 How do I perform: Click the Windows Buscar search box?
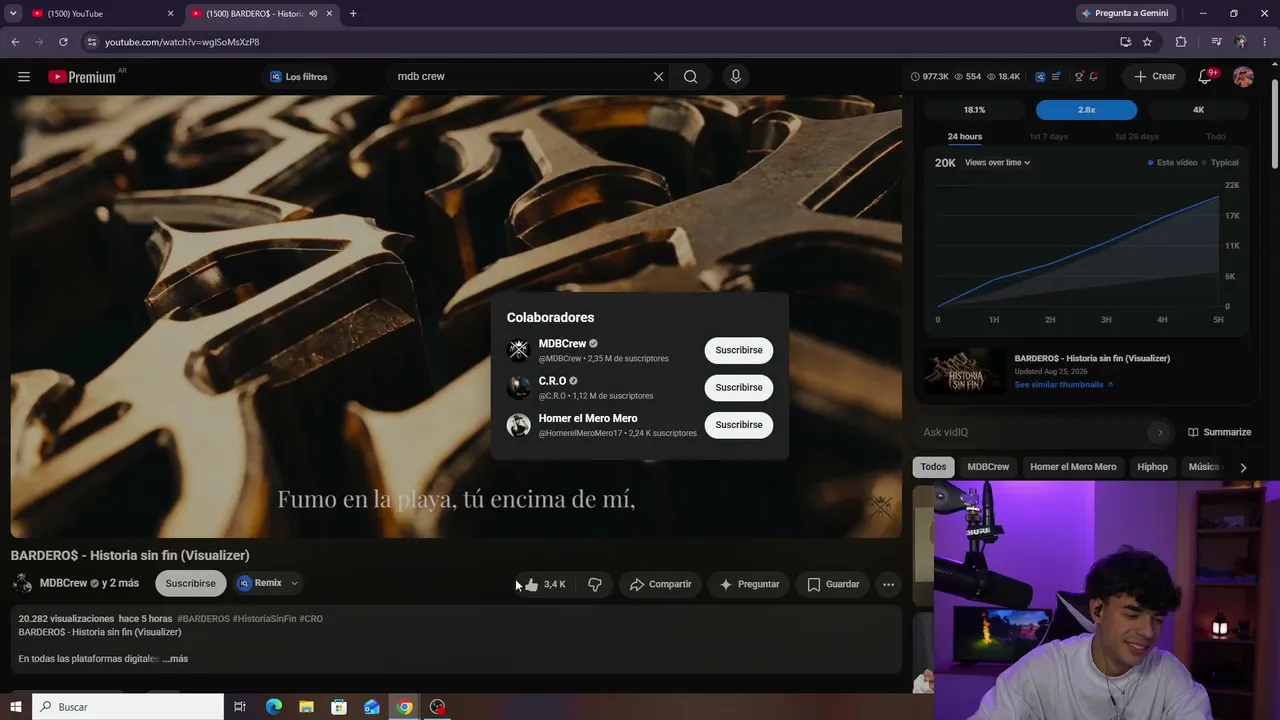coord(127,707)
